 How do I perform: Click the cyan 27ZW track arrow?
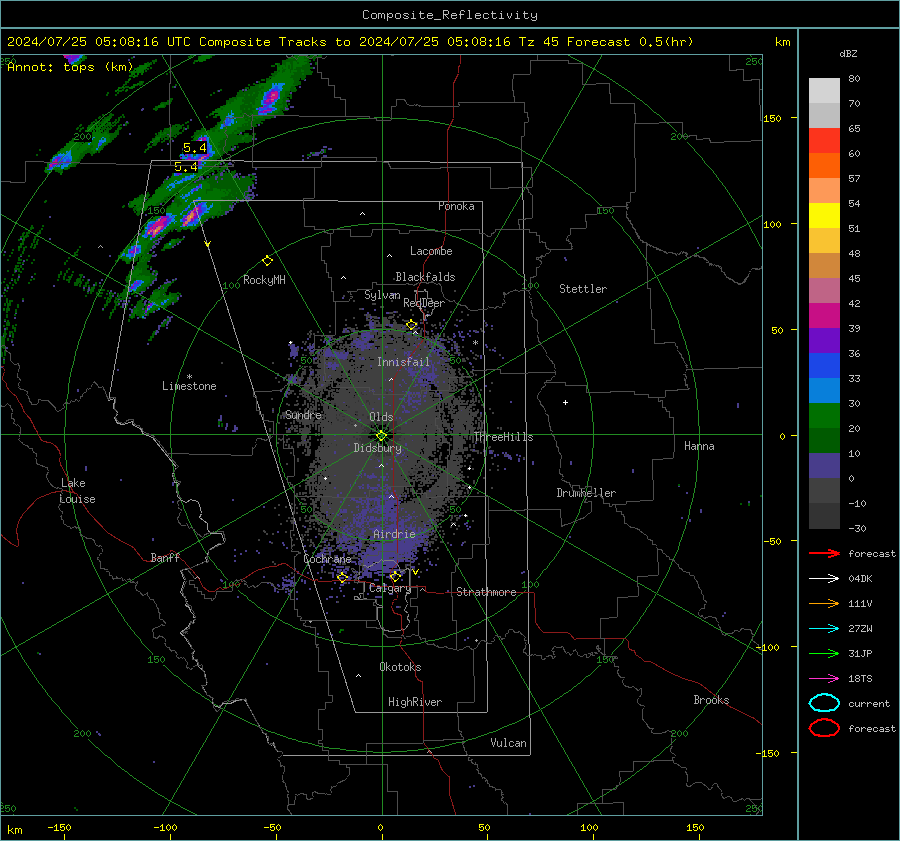tap(824, 629)
